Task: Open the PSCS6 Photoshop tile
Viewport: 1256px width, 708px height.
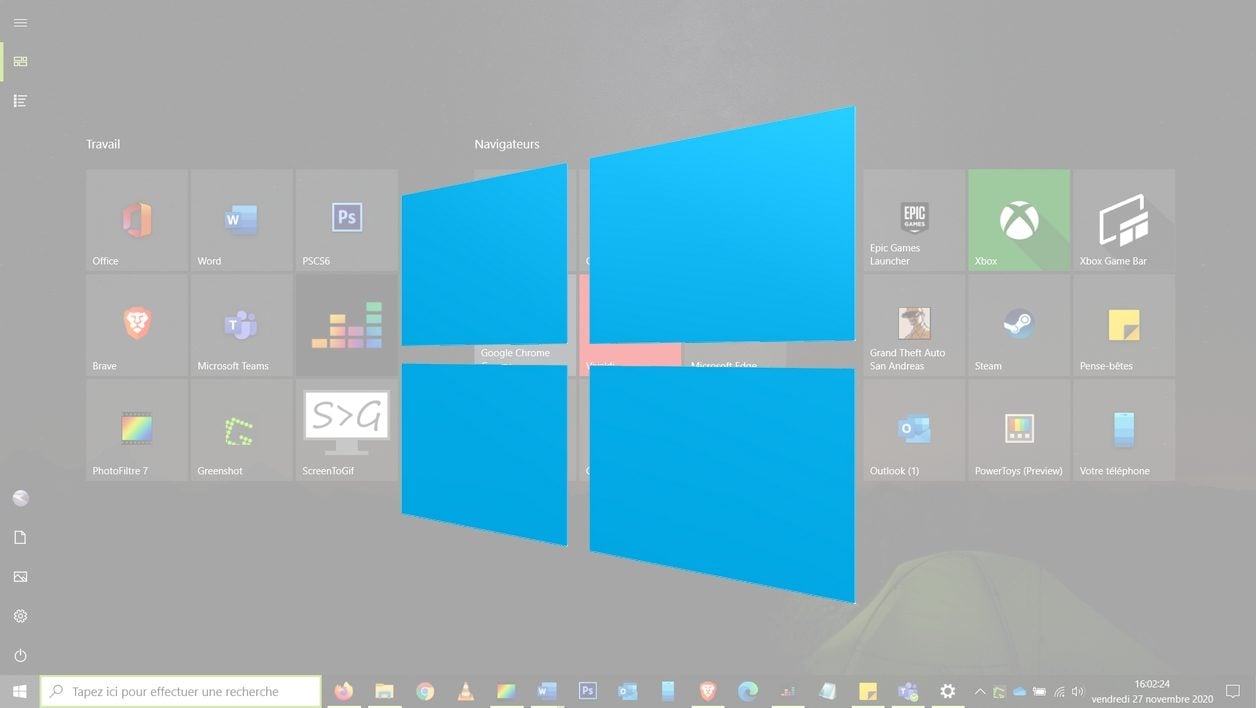Action: tap(347, 220)
